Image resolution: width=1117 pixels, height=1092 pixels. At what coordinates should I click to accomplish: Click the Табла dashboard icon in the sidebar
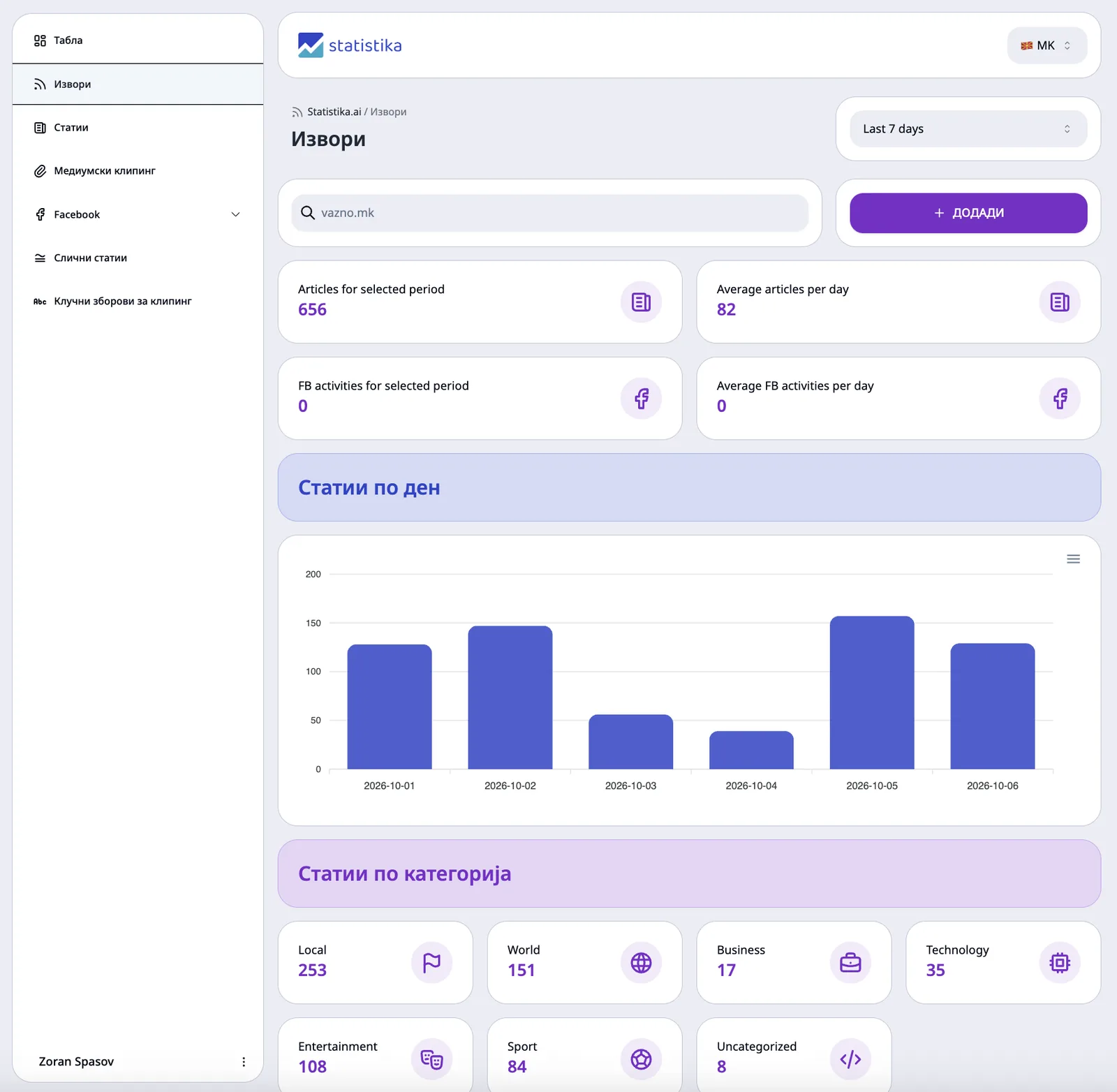tap(40, 40)
